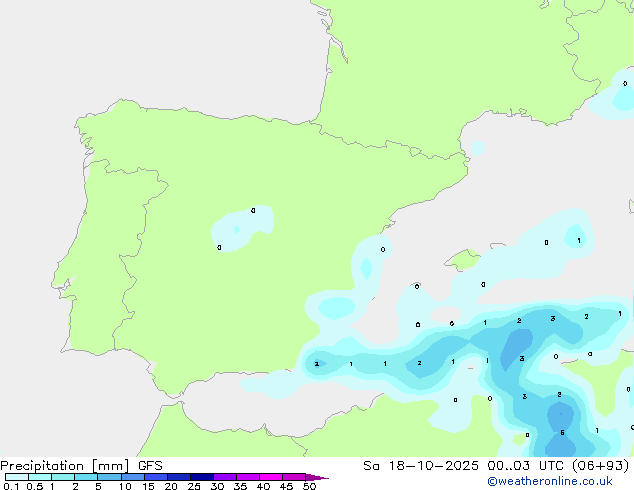Click the 0.1–0.5 mm legend color swatch

click(x=17, y=477)
